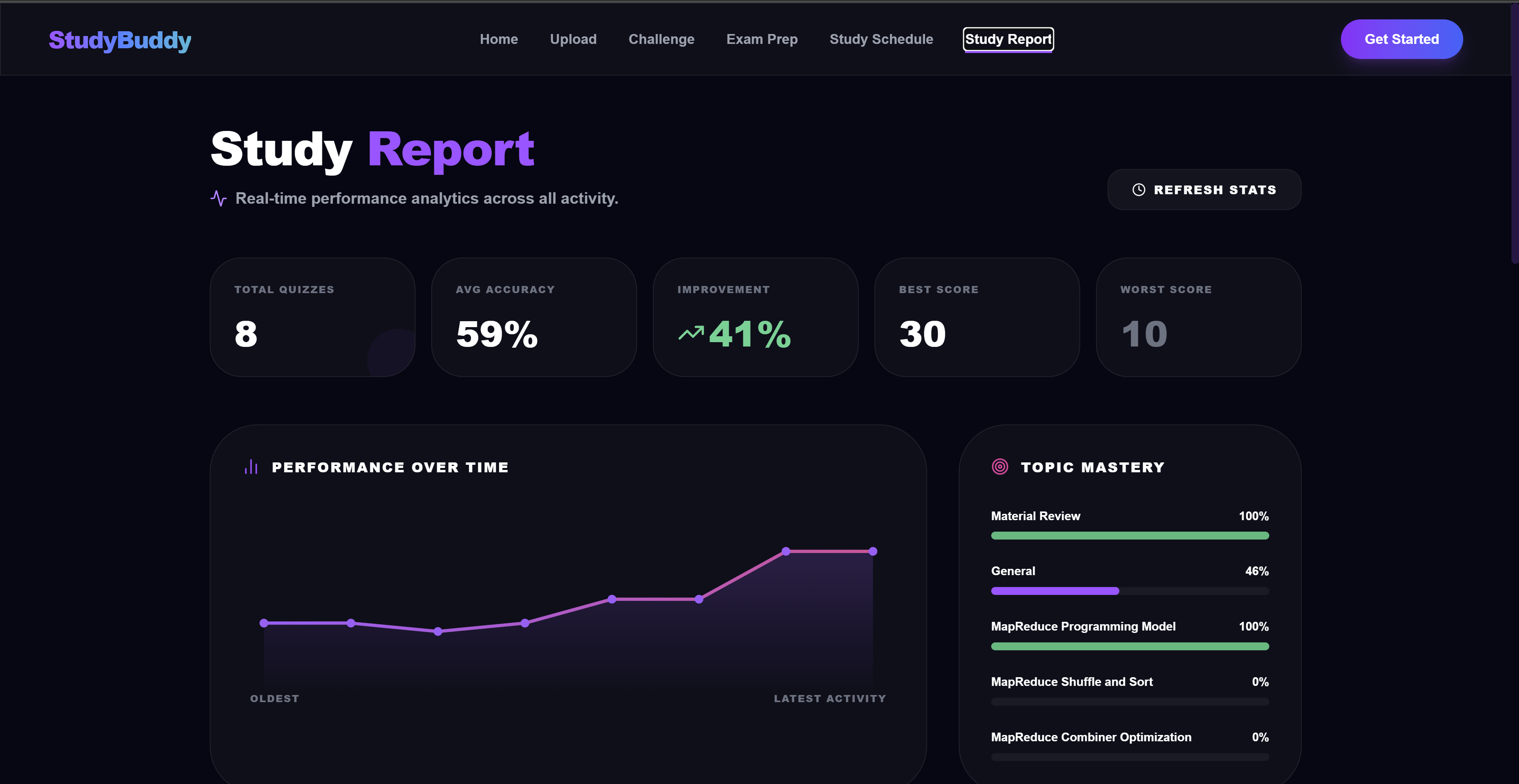This screenshot has width=1519, height=784.
Task: Open the Challenge nav link
Action: coord(661,40)
